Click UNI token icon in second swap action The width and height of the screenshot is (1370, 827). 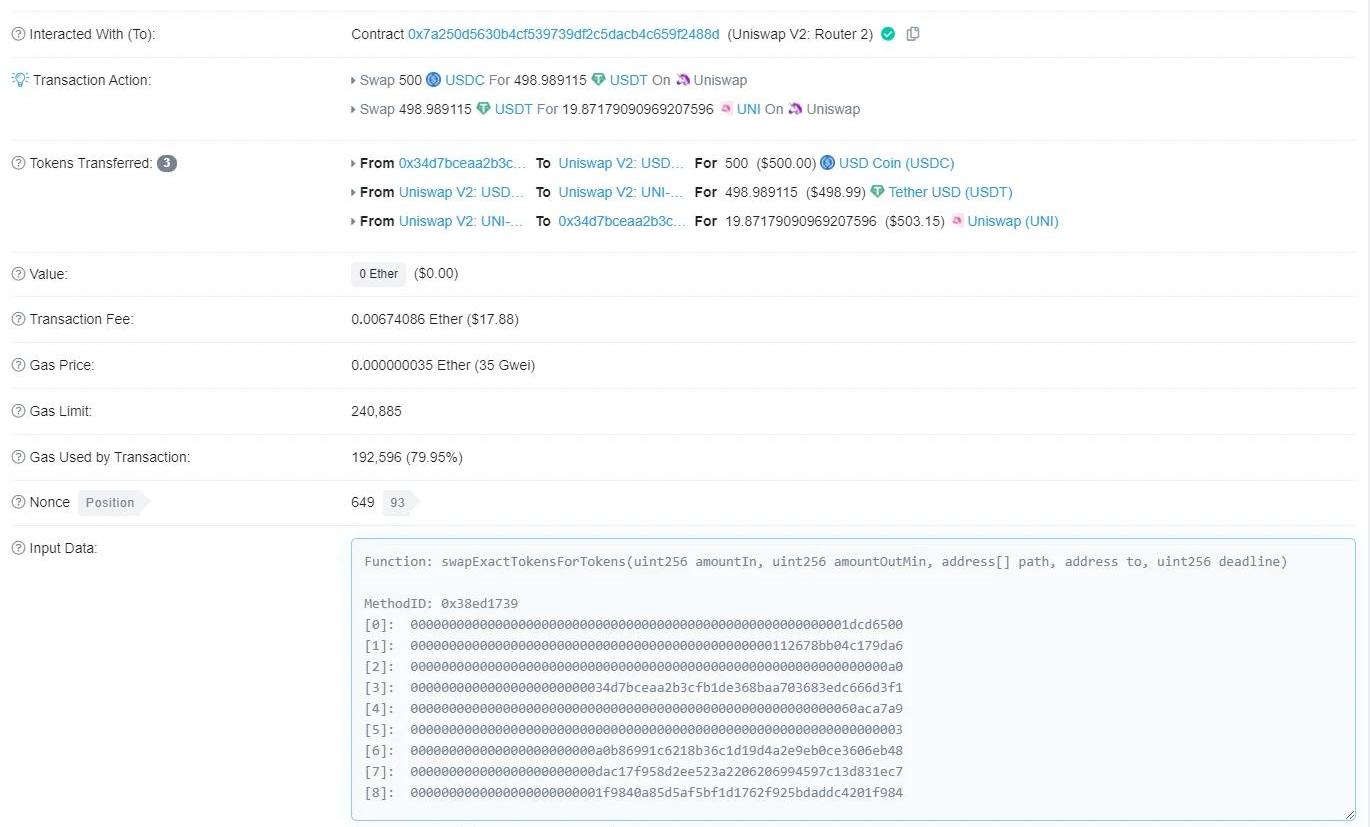[726, 109]
